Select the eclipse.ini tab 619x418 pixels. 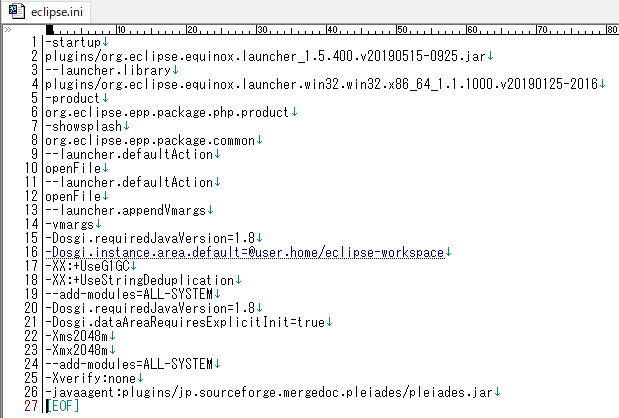46,11
